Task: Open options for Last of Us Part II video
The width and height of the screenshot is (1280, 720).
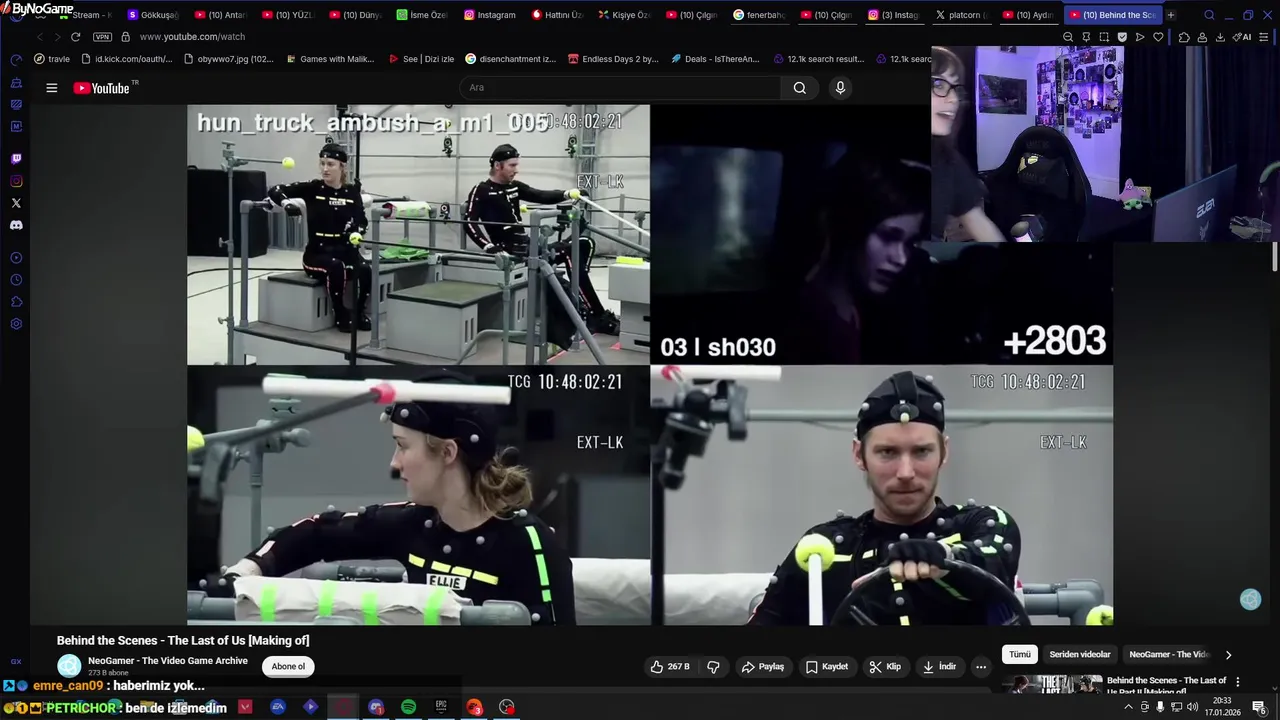Action: click(x=1237, y=682)
